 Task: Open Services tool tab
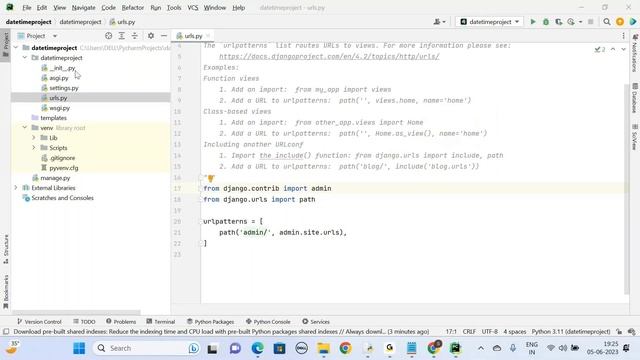(x=316, y=322)
